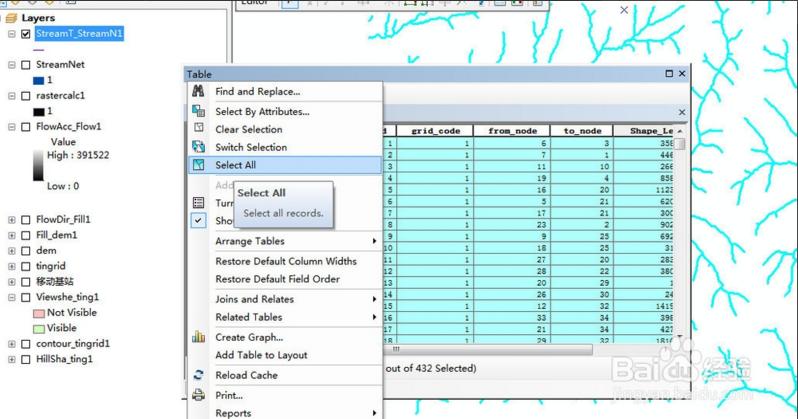Click the grid_code column header

(435, 131)
